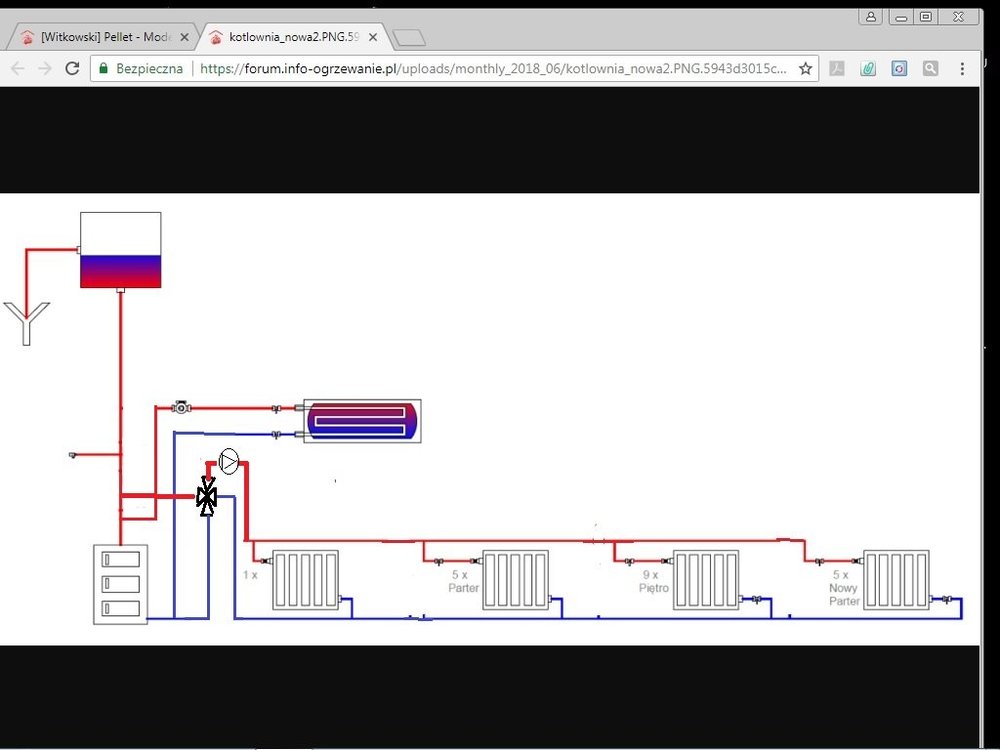Close the kotlownia_nowa2.PNG tab
1000x750 pixels.
(x=373, y=37)
